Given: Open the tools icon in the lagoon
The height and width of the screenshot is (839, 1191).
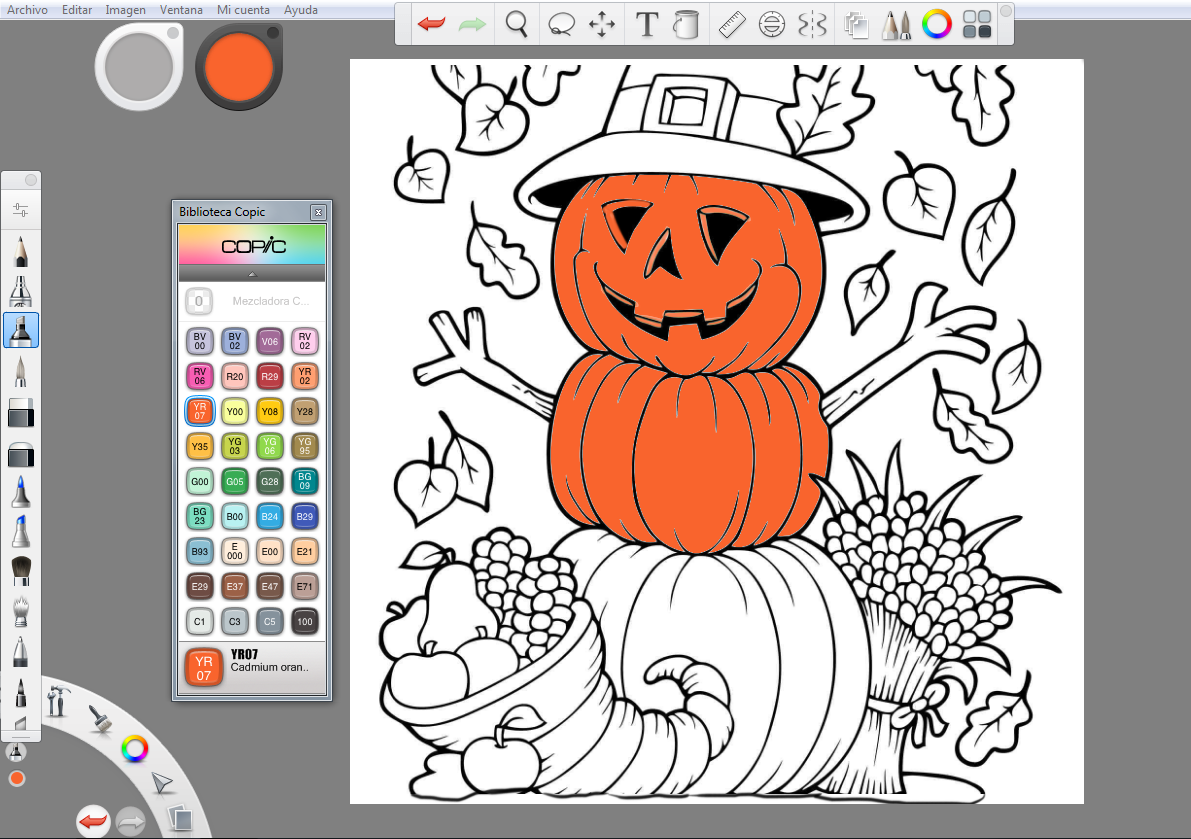Looking at the screenshot, I should click(x=58, y=701).
